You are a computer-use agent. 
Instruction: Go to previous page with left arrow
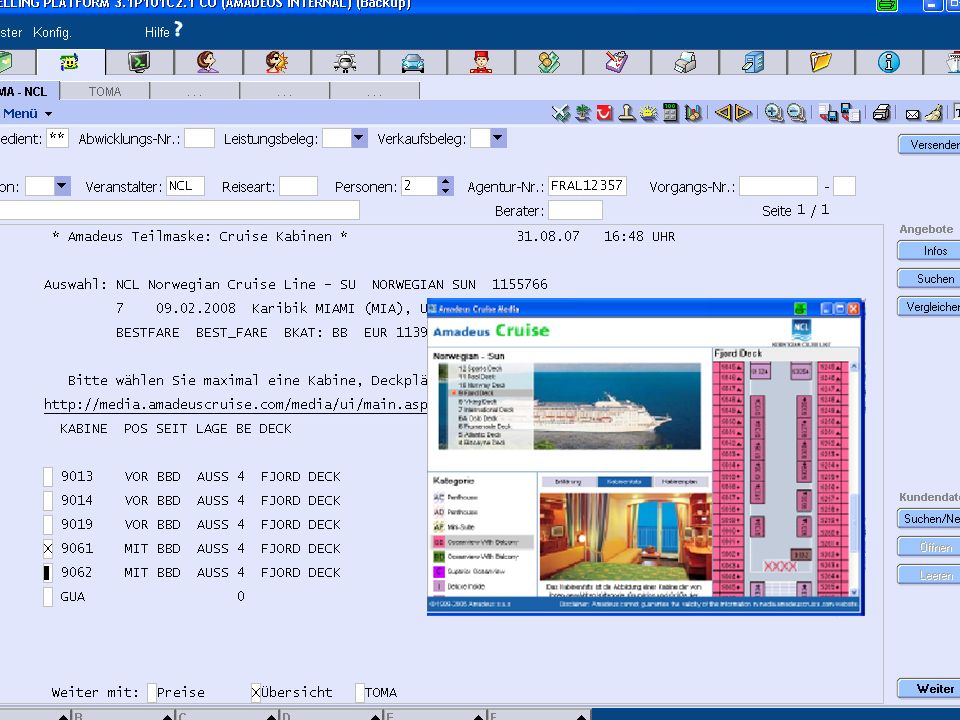(723, 113)
